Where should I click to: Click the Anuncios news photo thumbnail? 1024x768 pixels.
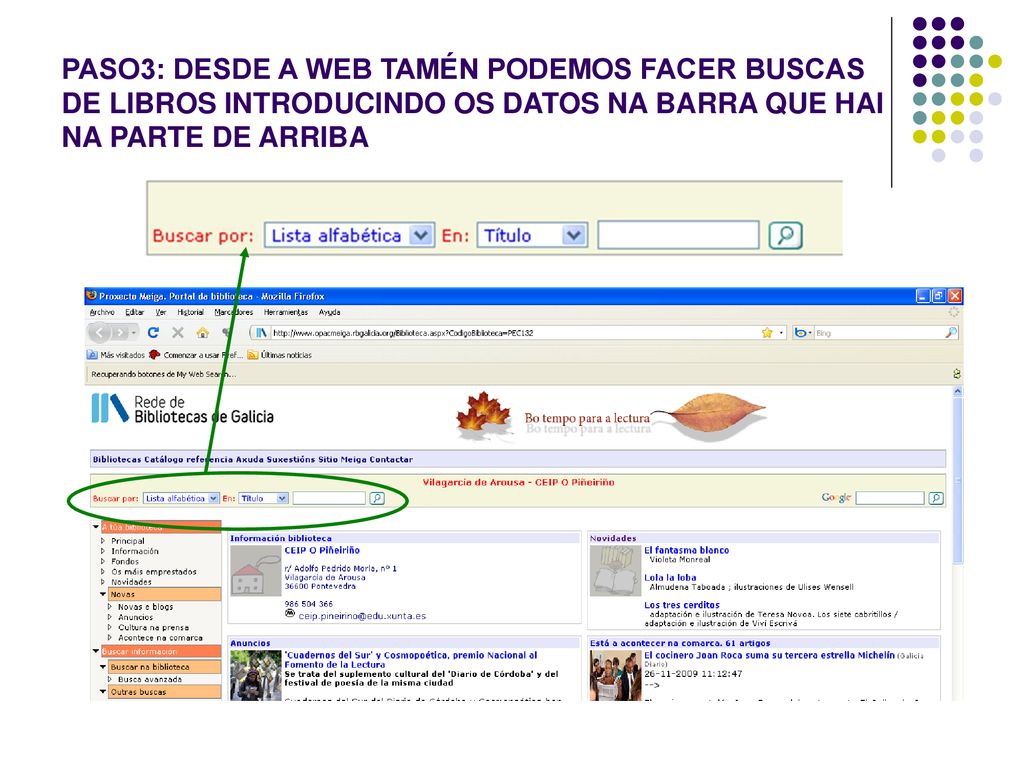(x=255, y=675)
